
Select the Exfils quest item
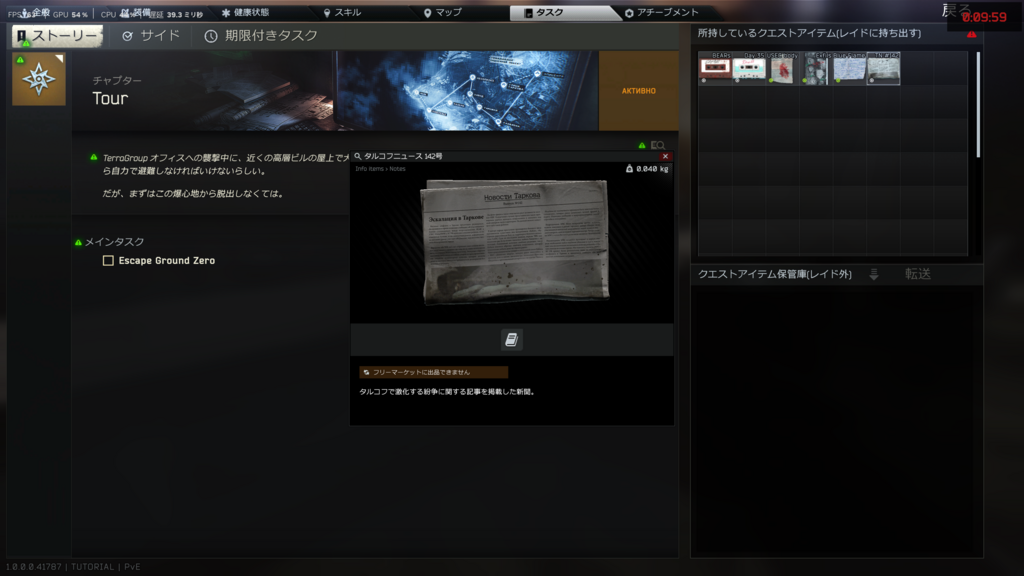tap(816, 69)
